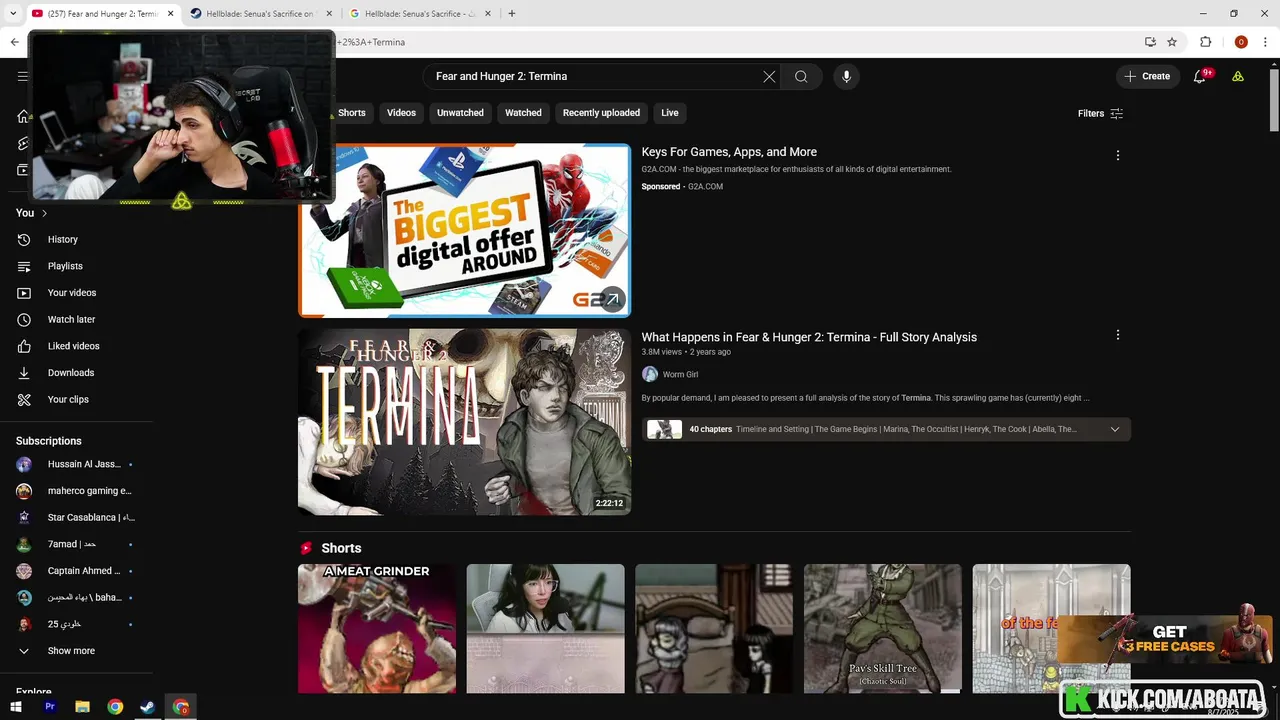Open Star Casablanca subscription channel
Viewport: 1280px width, 720px height.
77,517
